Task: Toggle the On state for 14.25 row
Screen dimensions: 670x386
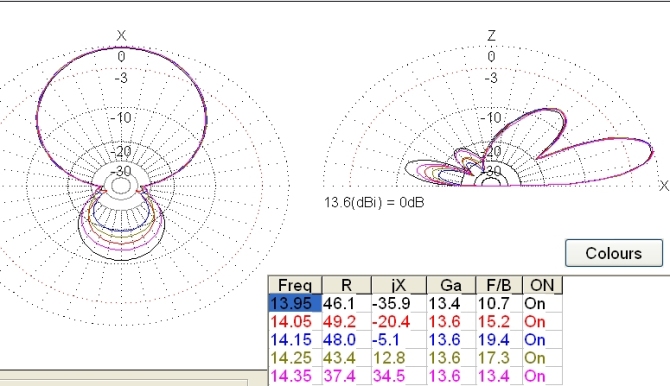Action: (x=542, y=358)
